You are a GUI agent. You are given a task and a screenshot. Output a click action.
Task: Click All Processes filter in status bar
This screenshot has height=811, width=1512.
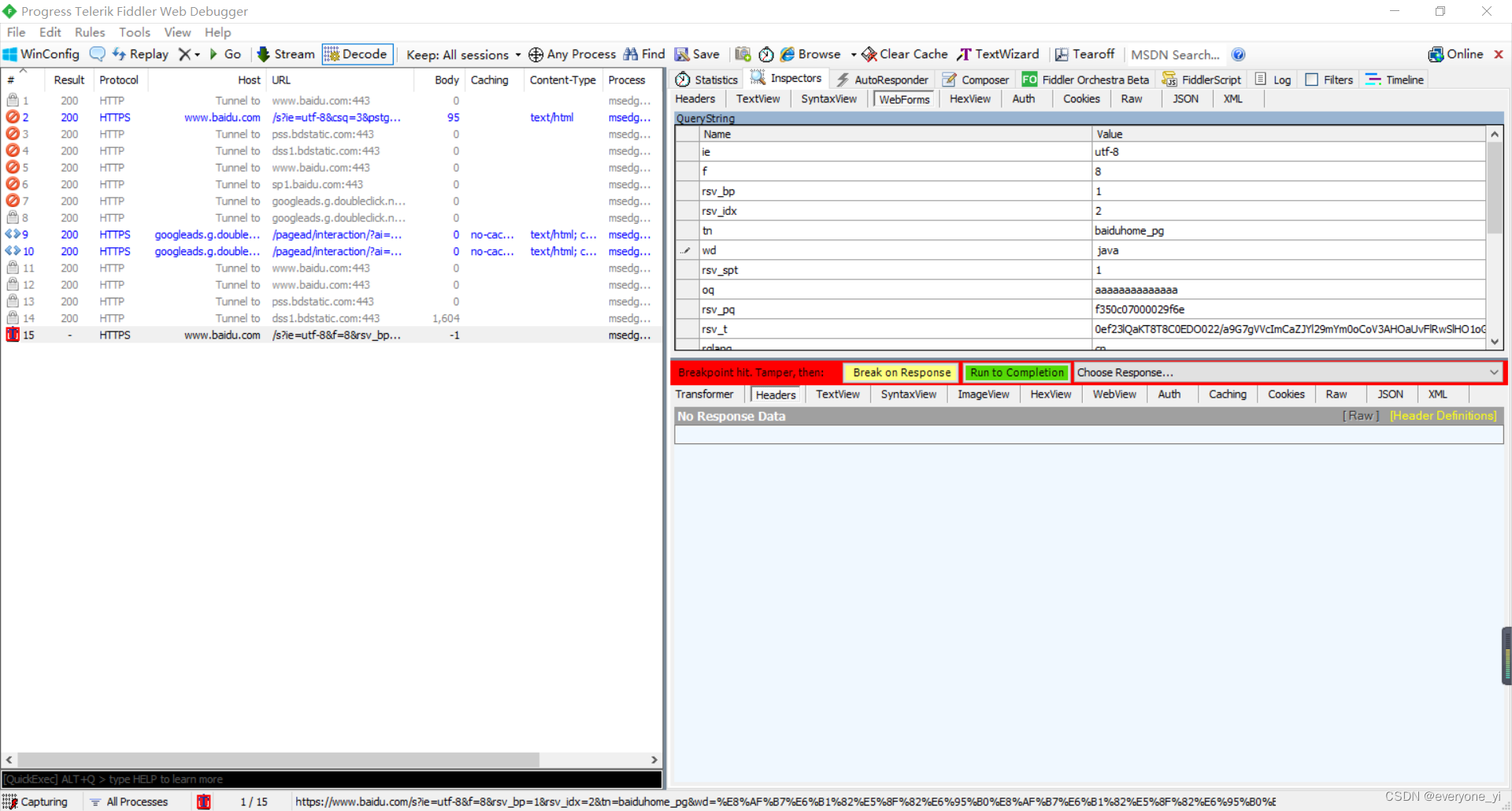[x=129, y=802]
